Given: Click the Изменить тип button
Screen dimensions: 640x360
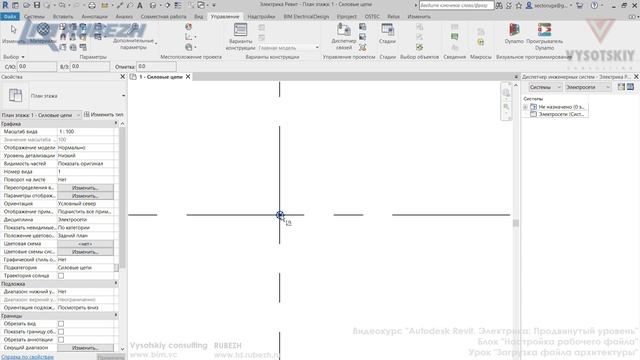Looking at the screenshot, I should (103, 115).
